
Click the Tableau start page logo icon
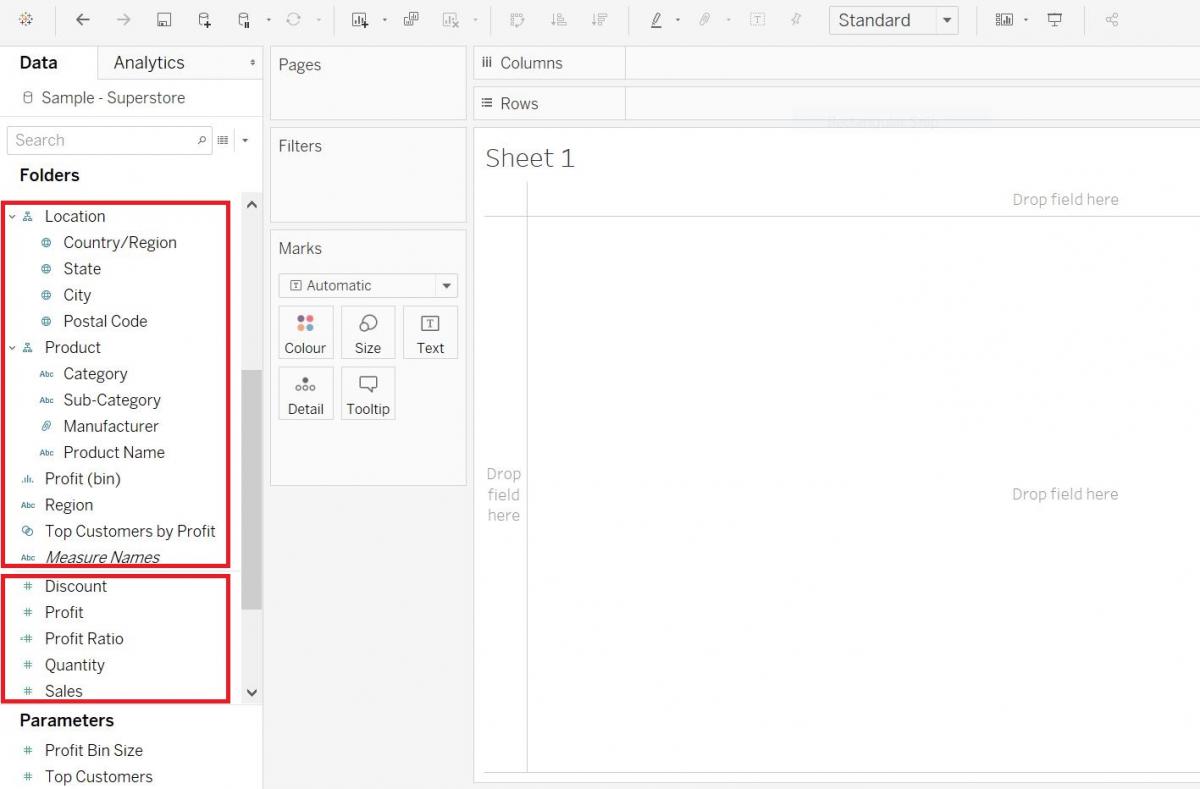[25, 19]
